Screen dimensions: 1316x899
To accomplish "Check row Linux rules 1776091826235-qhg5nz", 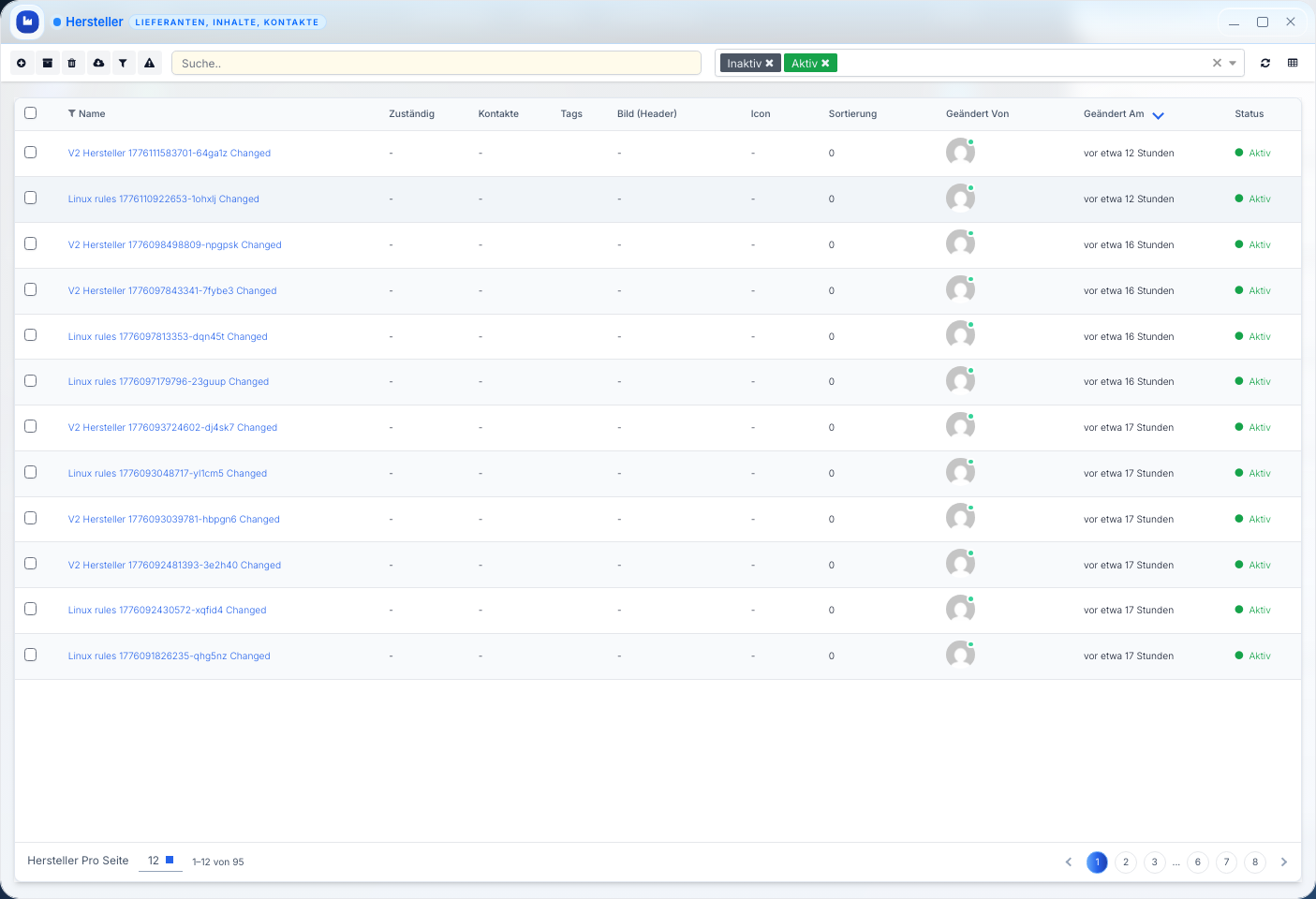I will click(x=31, y=655).
